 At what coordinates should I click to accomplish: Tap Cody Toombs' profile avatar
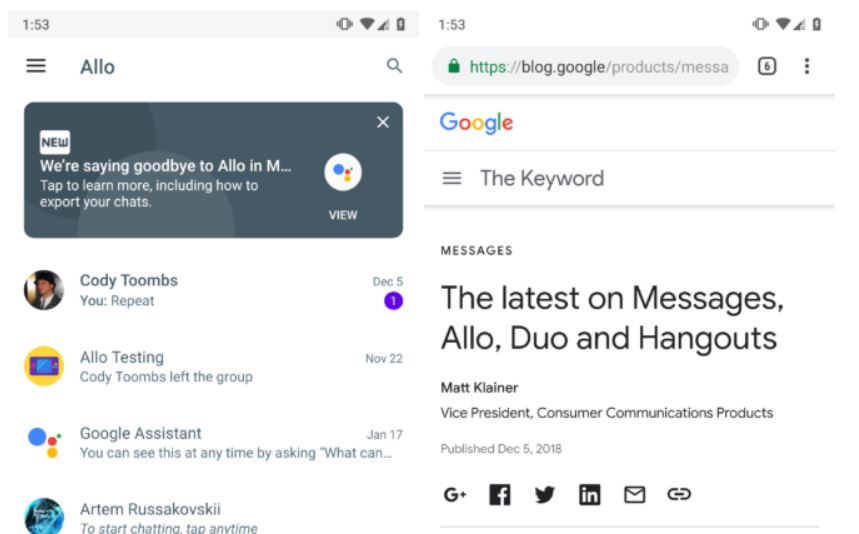pos(44,290)
